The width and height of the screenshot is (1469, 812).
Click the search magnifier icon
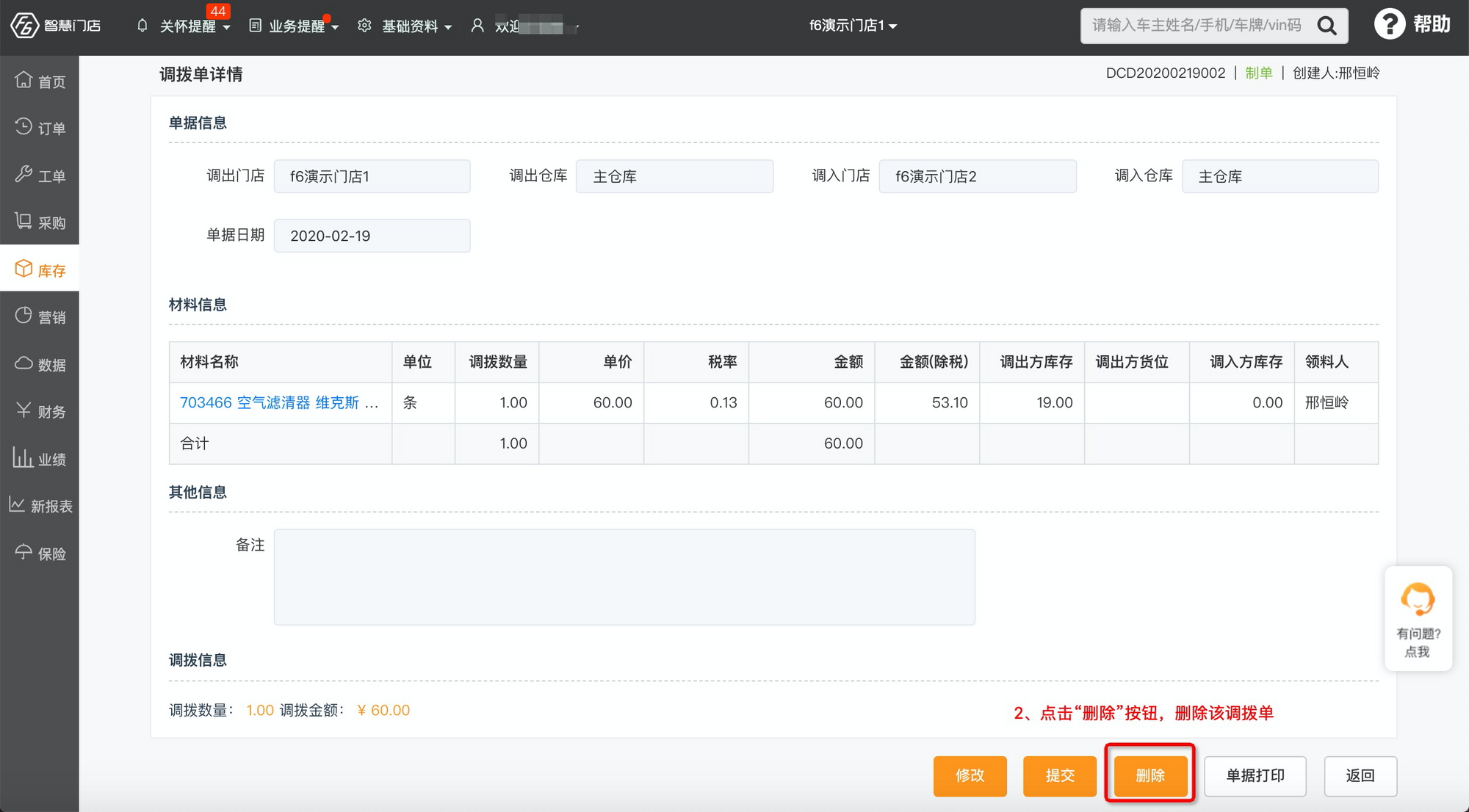[x=1327, y=26]
